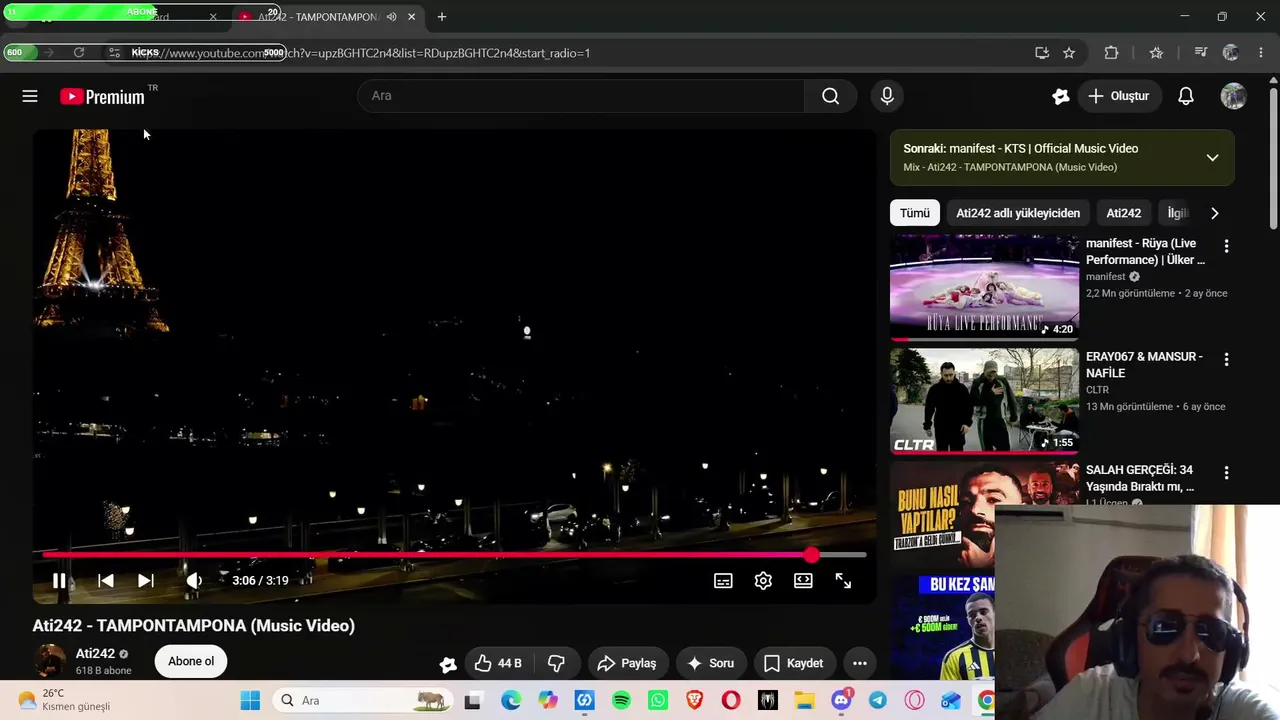
Task: Select the Tümü filter chip
Action: click(x=914, y=213)
